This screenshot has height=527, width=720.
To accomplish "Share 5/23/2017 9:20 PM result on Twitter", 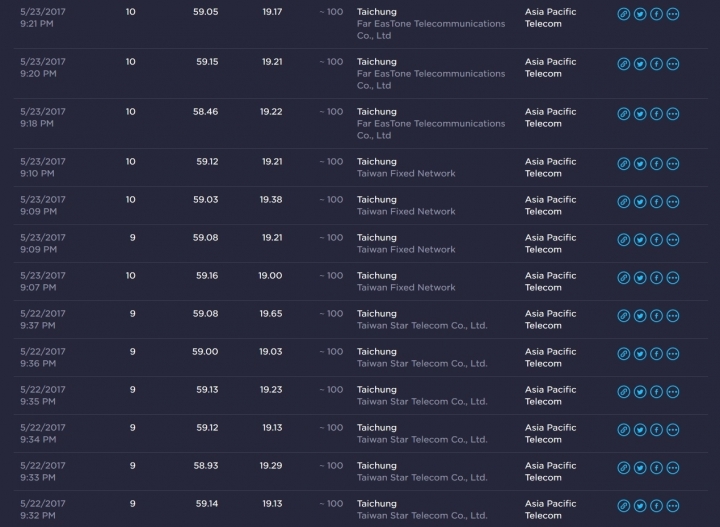I will tap(640, 64).
